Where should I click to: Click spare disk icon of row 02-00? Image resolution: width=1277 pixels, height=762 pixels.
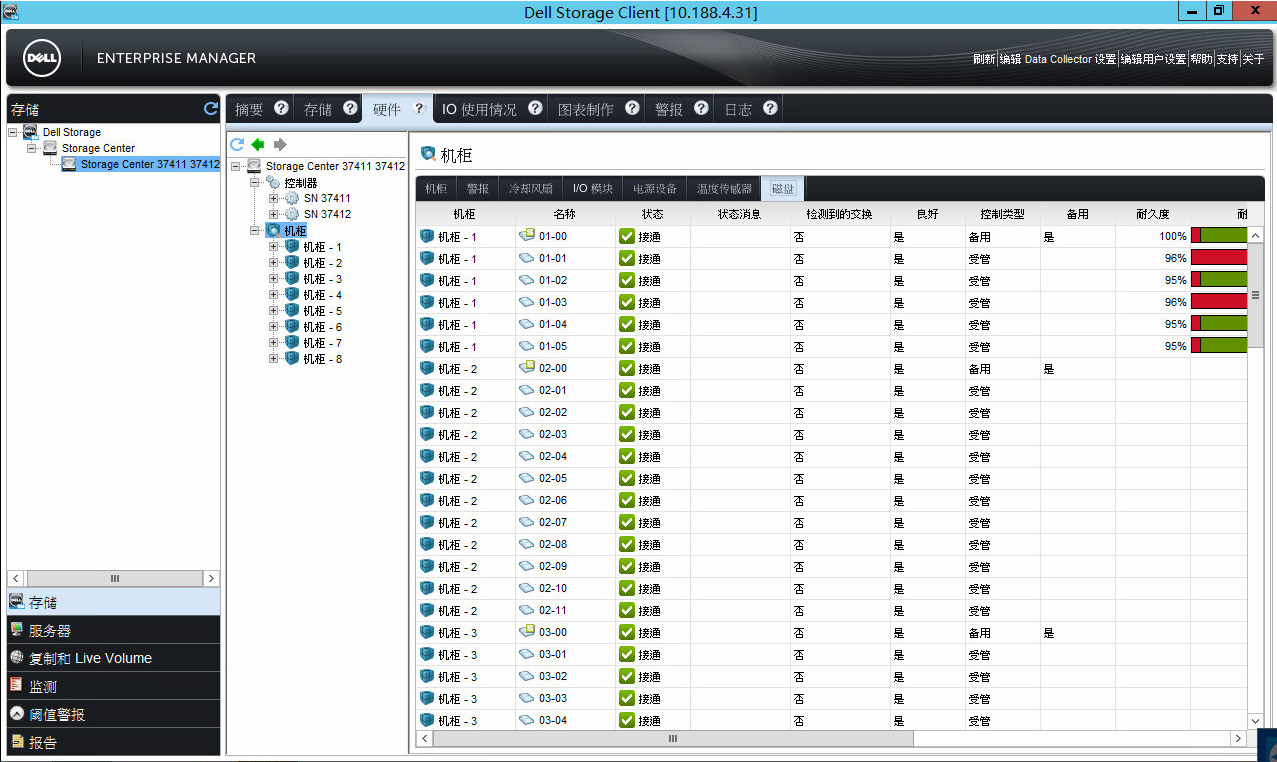tap(527, 367)
